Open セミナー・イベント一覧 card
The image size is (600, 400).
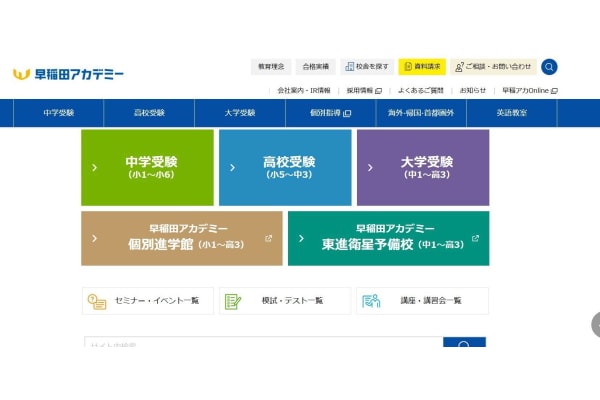click(148, 301)
